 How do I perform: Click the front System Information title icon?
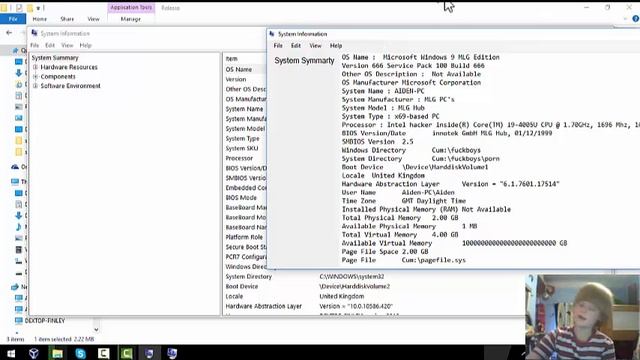[x=272, y=34]
